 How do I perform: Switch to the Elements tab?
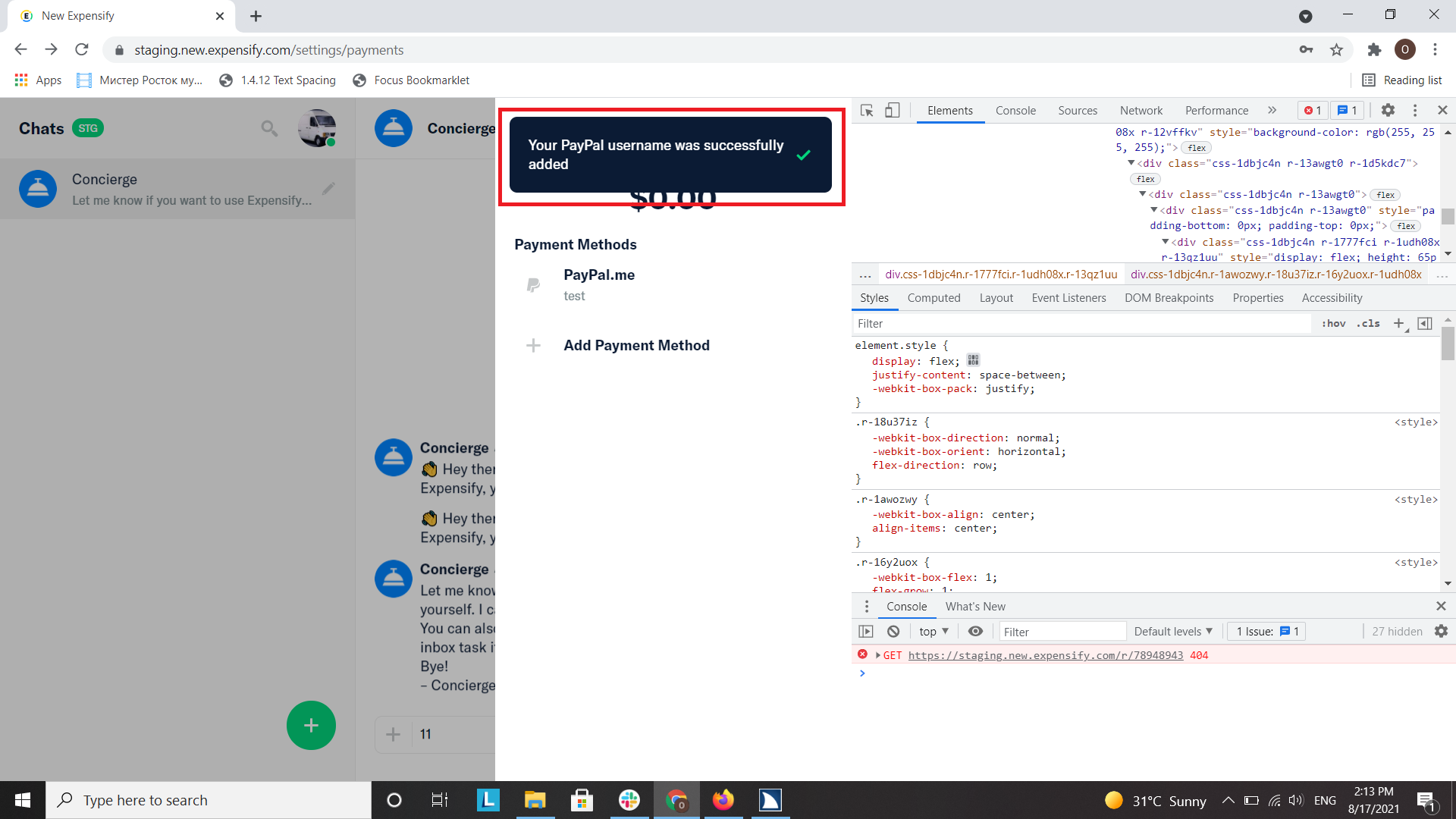coord(949,111)
